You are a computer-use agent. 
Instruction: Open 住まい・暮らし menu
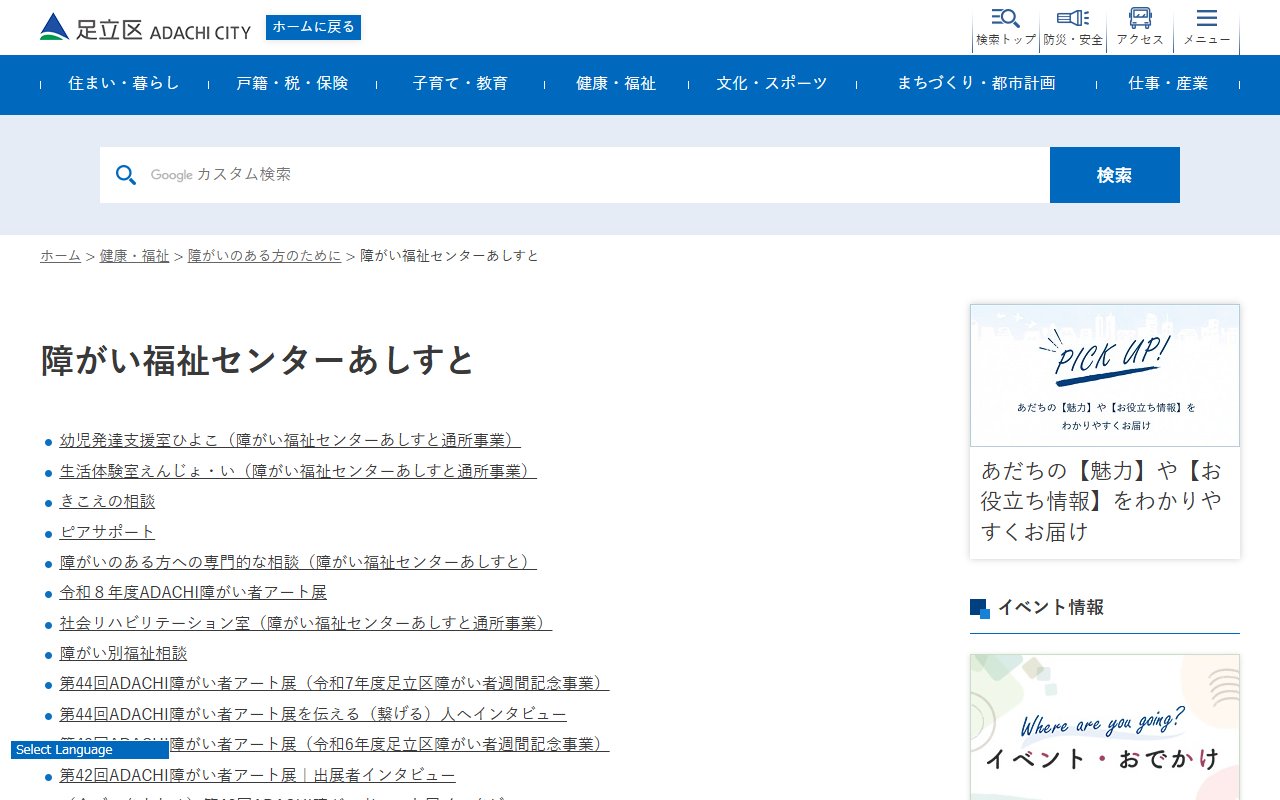click(x=124, y=84)
